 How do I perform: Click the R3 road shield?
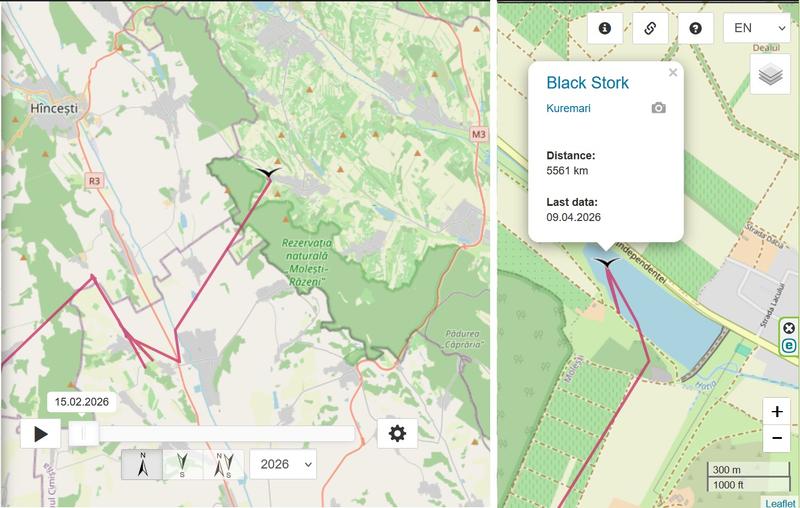[94, 181]
